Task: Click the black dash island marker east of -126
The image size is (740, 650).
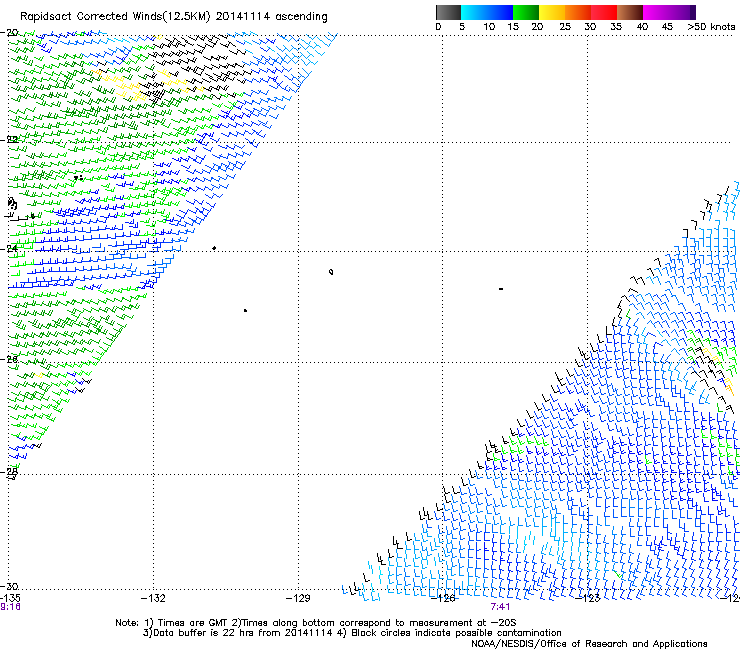Action: point(501,288)
